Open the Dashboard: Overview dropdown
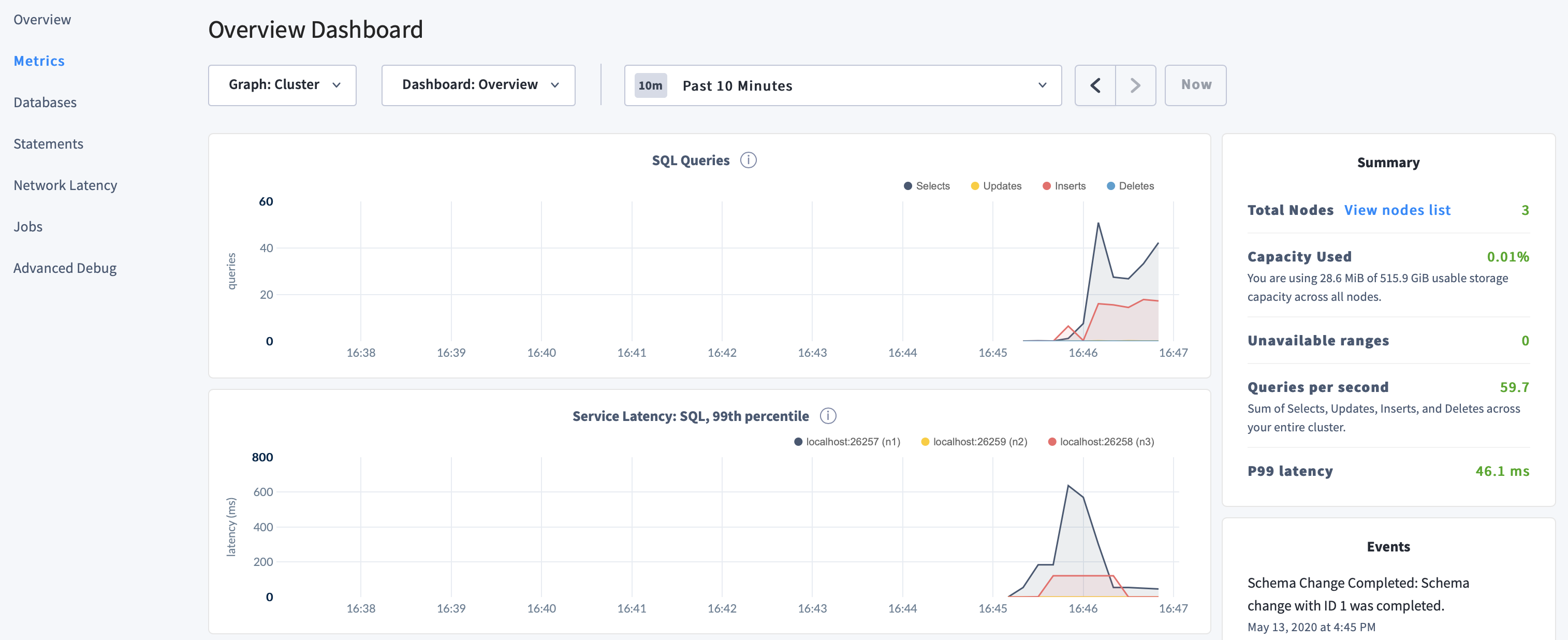This screenshot has width=1568, height=640. pyautogui.click(x=478, y=84)
